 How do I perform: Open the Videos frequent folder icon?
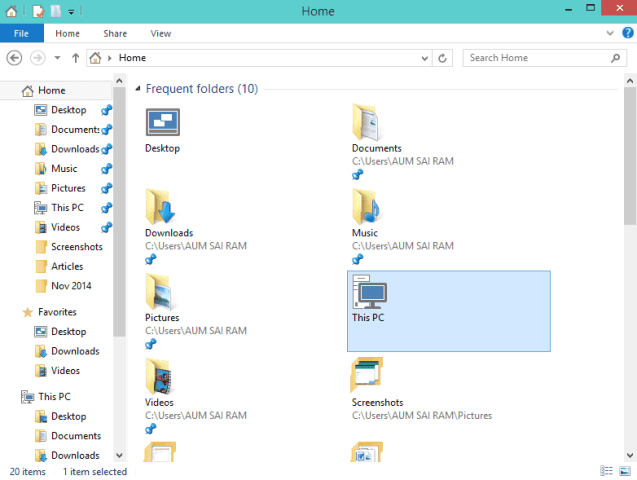(x=158, y=376)
